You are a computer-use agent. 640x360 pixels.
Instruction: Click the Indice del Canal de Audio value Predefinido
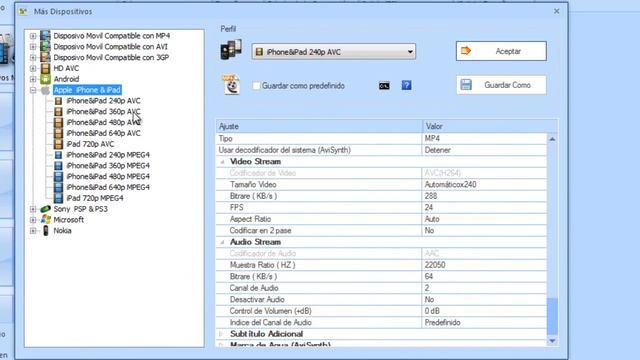(442, 322)
